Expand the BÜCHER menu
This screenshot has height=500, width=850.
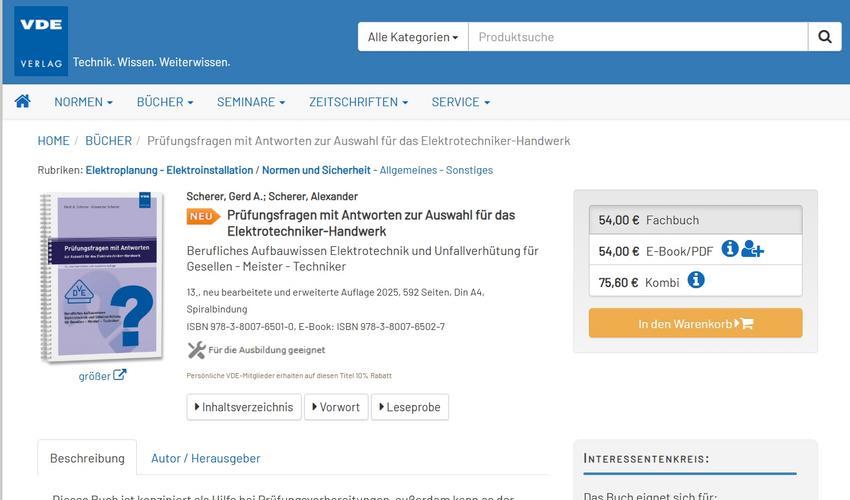[165, 102]
